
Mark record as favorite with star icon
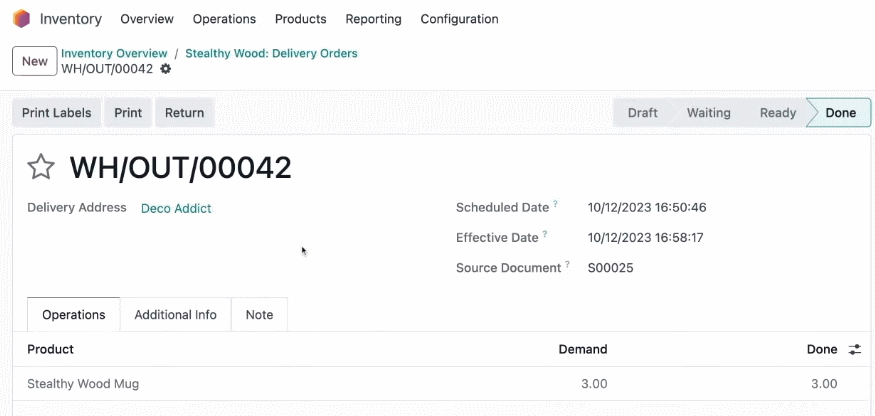click(41, 168)
